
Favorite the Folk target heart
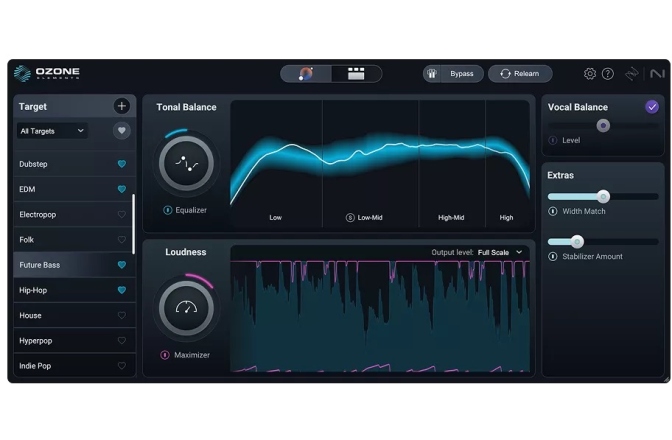(122, 239)
